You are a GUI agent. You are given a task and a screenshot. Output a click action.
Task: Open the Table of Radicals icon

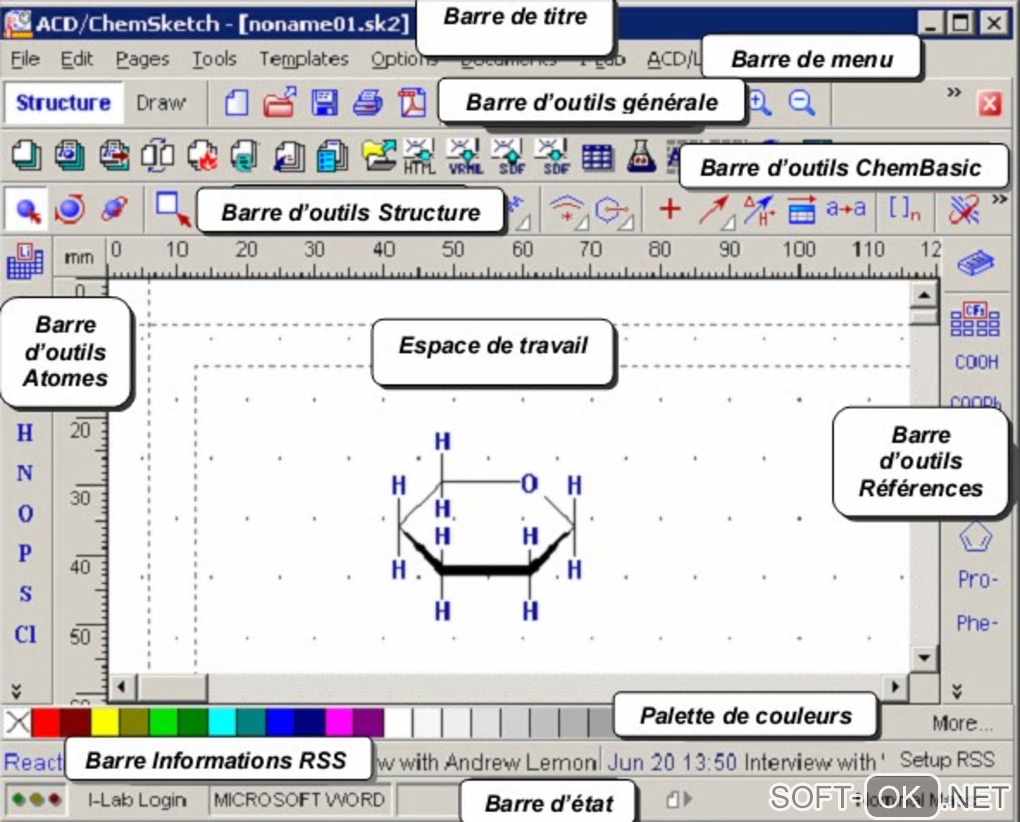tap(974, 319)
